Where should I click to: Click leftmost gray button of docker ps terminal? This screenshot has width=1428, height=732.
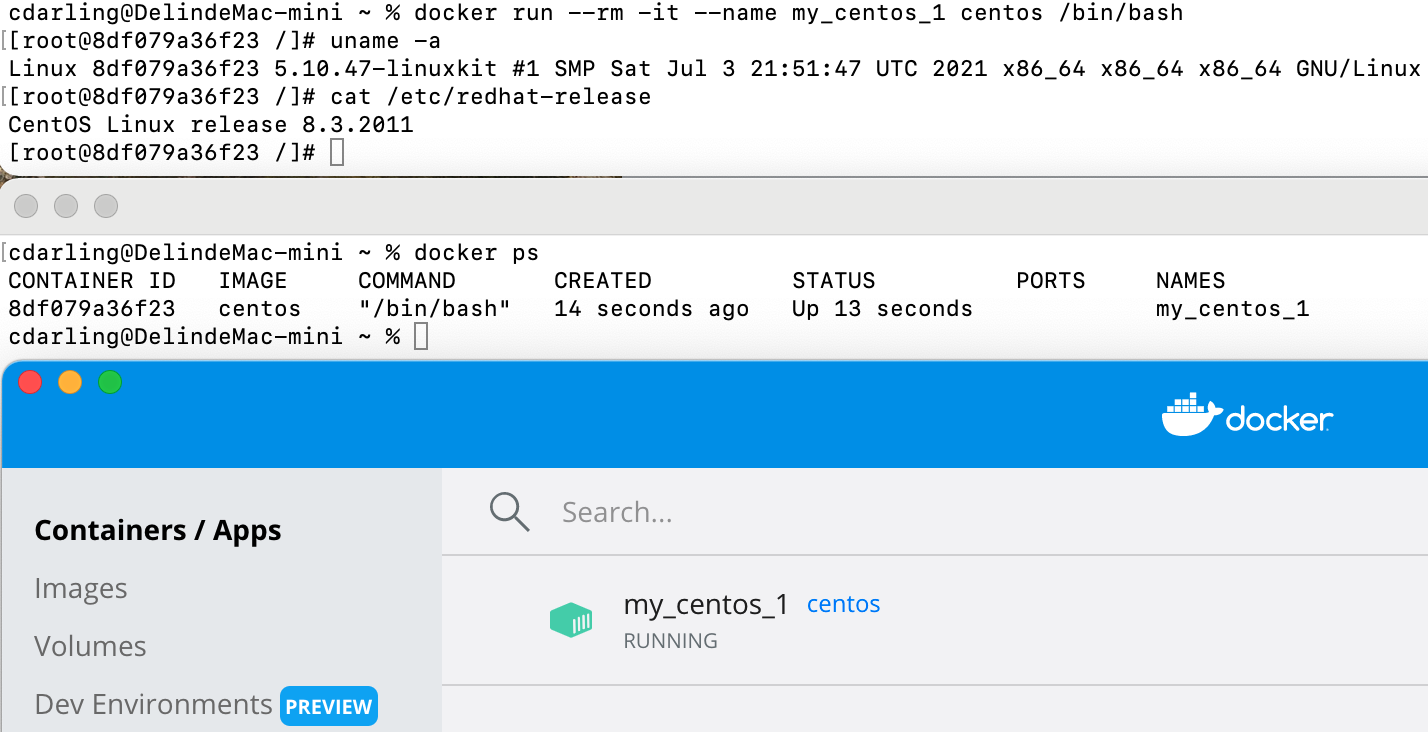point(26,206)
